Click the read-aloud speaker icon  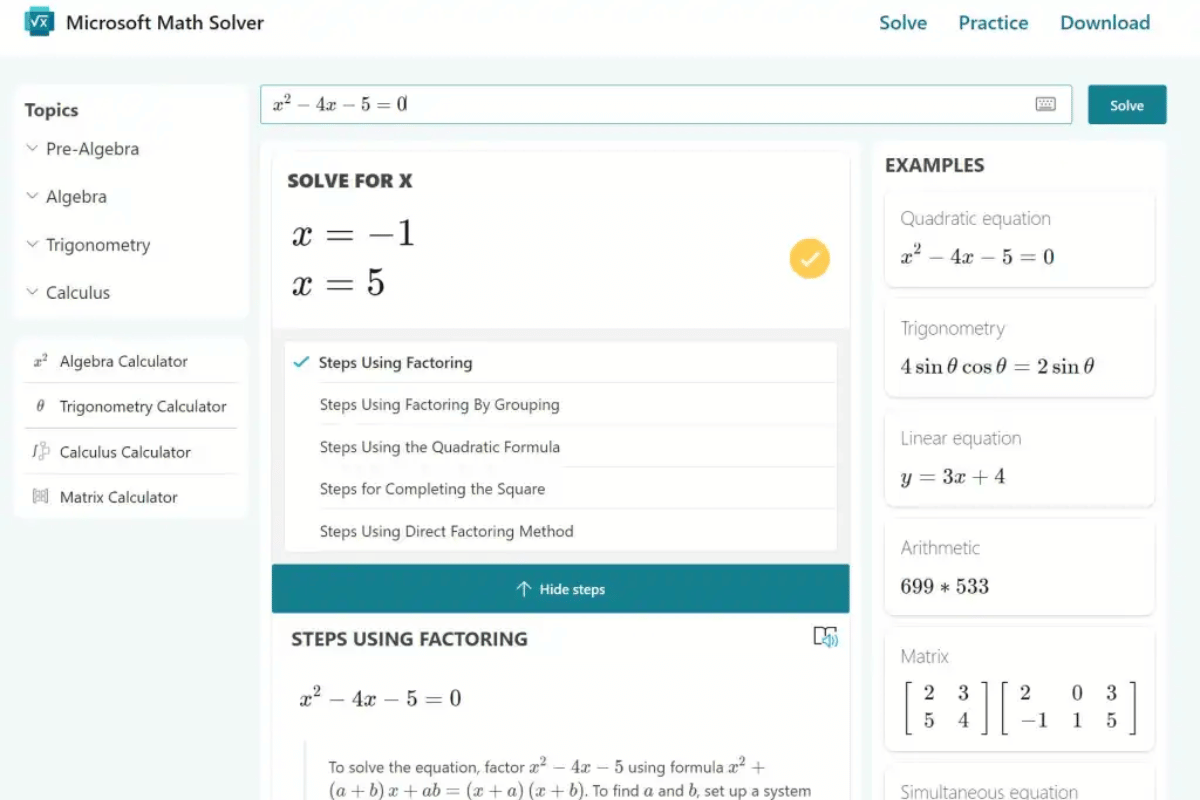(825, 637)
